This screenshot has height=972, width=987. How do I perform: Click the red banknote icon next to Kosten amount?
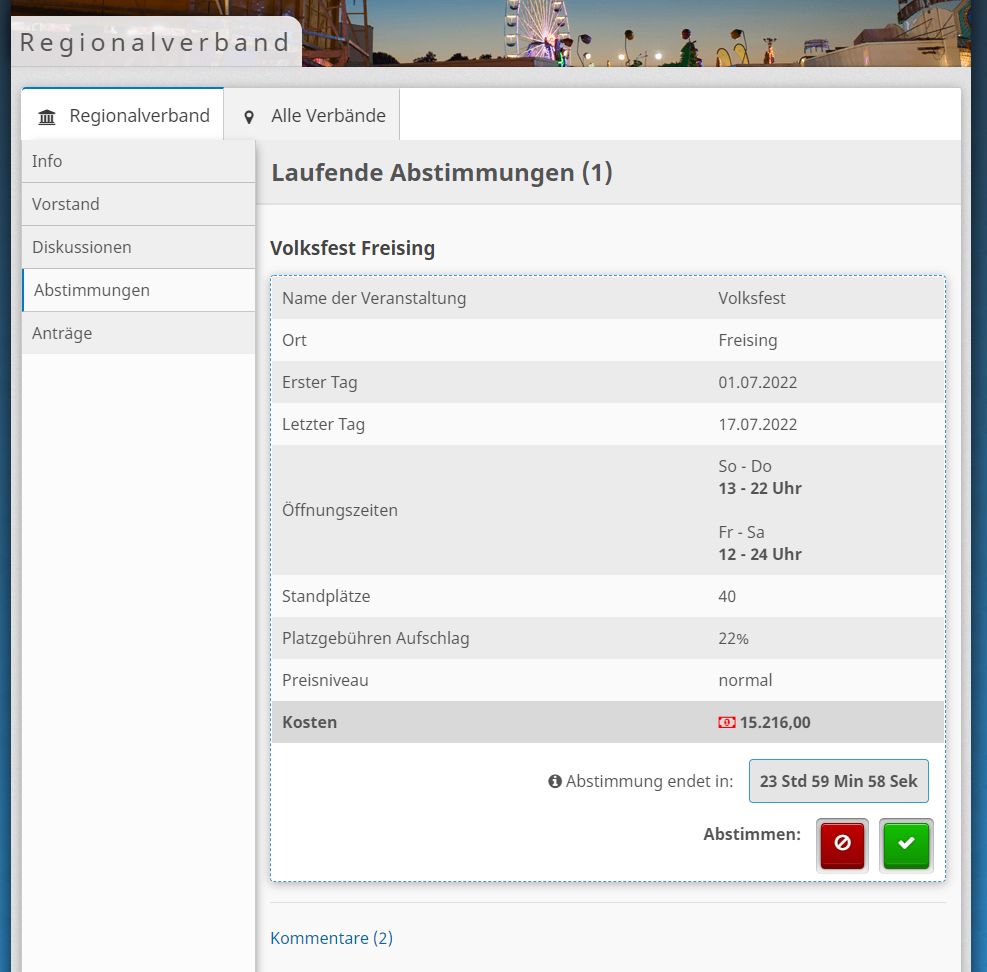[727, 722]
